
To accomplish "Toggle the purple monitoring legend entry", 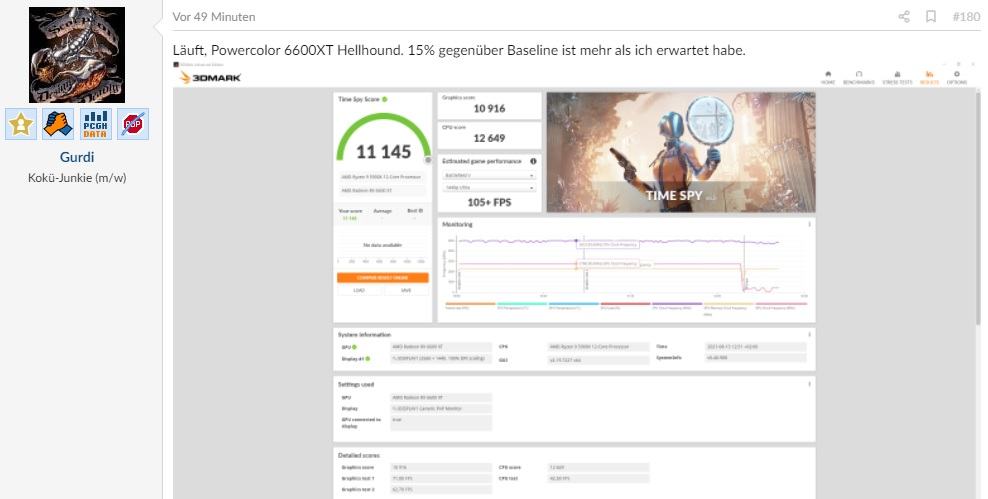I will pyautogui.click(x=677, y=305).
